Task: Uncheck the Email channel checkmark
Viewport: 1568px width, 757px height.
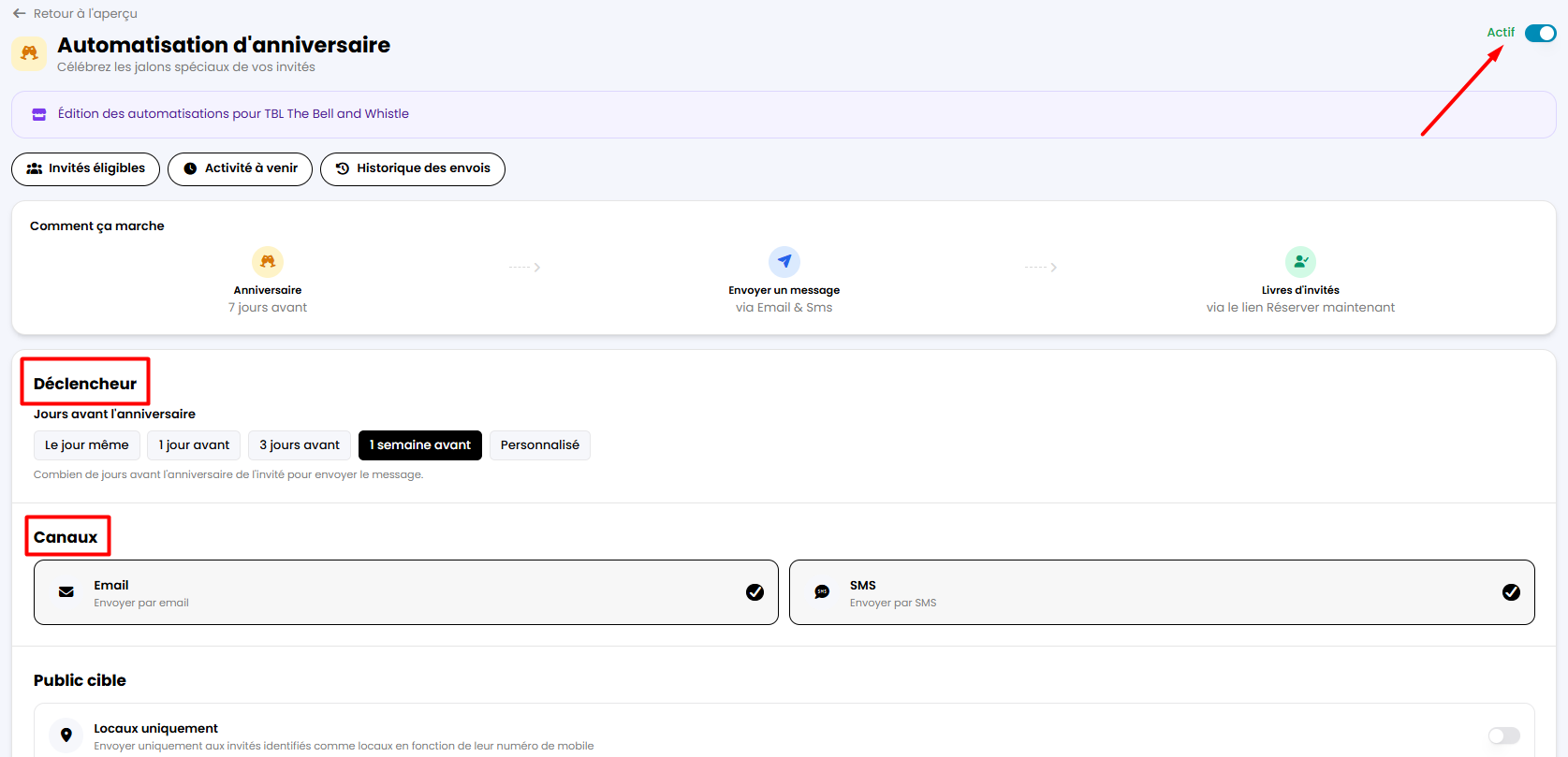Action: pos(755,592)
